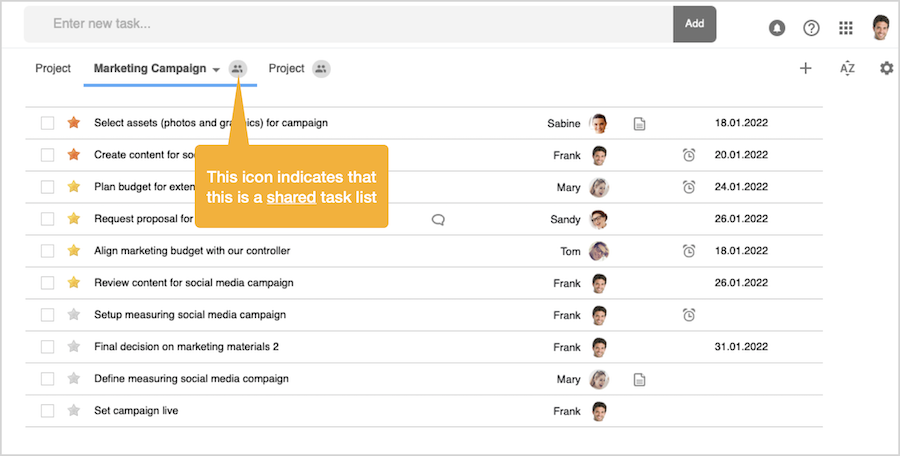900x456 pixels.
Task: Click reminder alarm icon for Plan budget task
Action: click(x=689, y=187)
